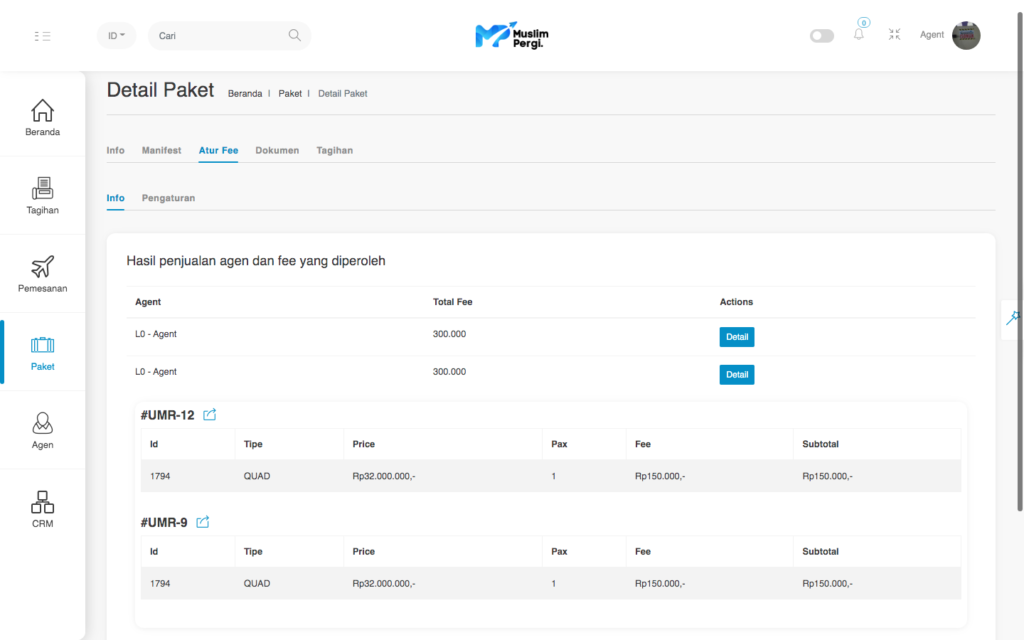
Task: Toggle the dark mode switch in header
Action: (821, 36)
